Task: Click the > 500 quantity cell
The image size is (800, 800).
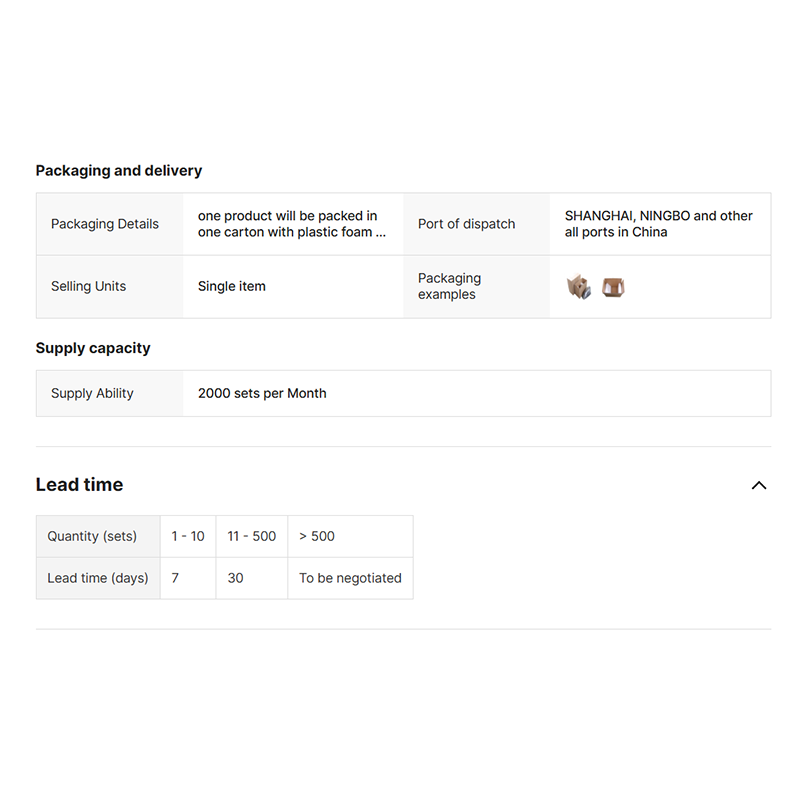Action: coord(317,536)
